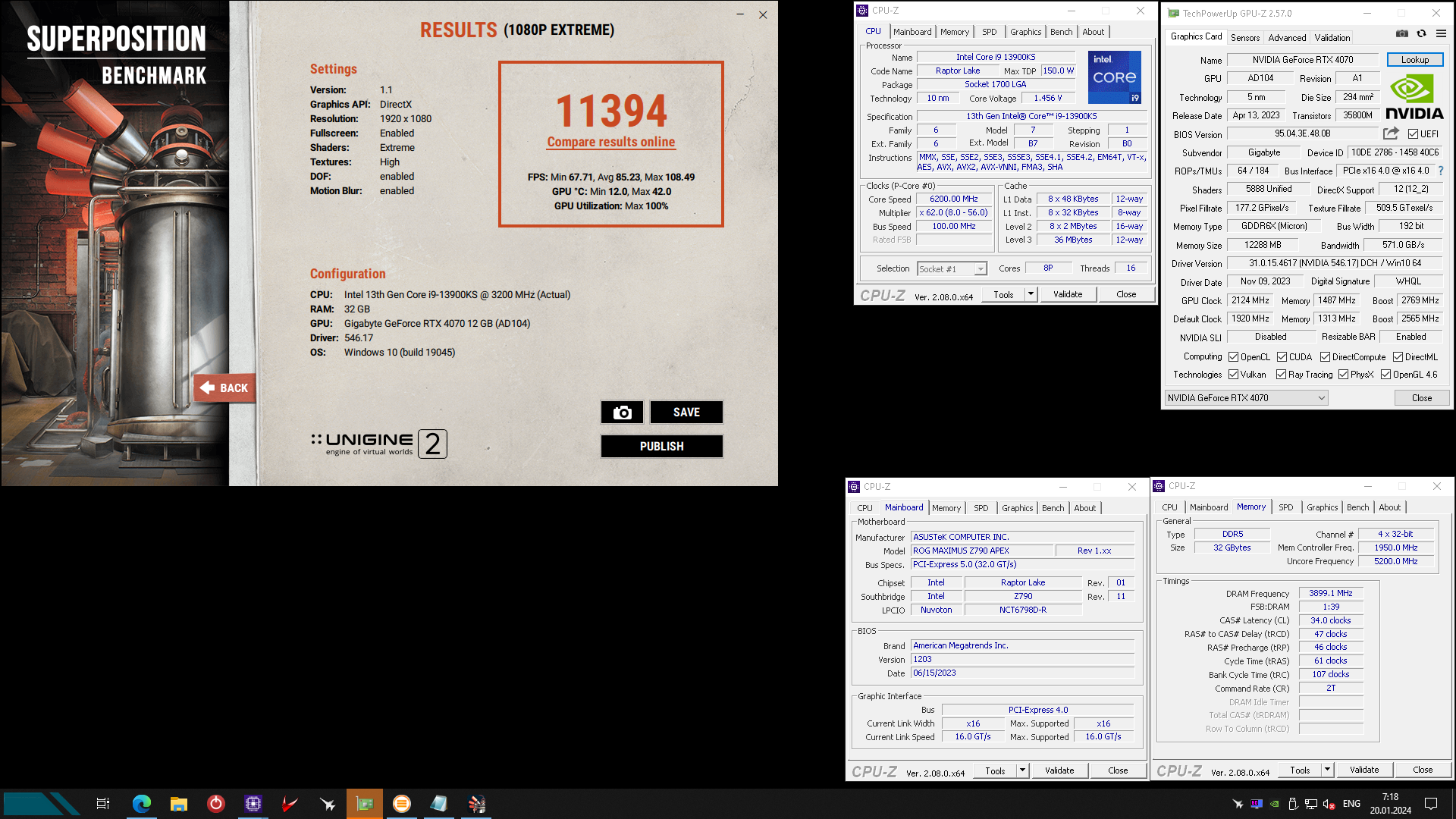Open the Socket #1 selection dropdown

(952, 268)
